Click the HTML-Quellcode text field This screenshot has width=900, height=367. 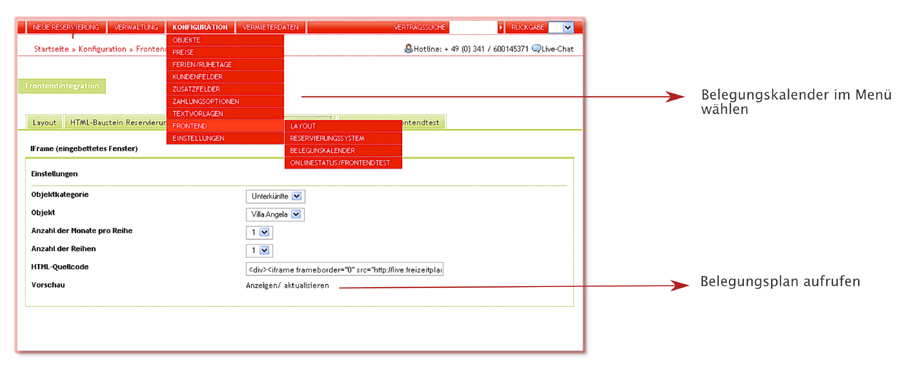pos(344,269)
